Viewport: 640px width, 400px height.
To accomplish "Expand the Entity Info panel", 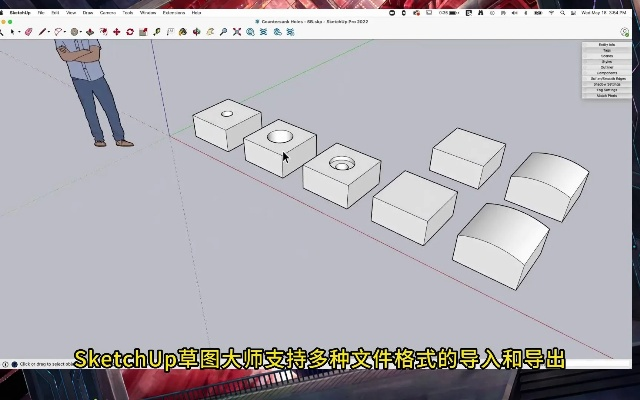I will pos(607,45).
